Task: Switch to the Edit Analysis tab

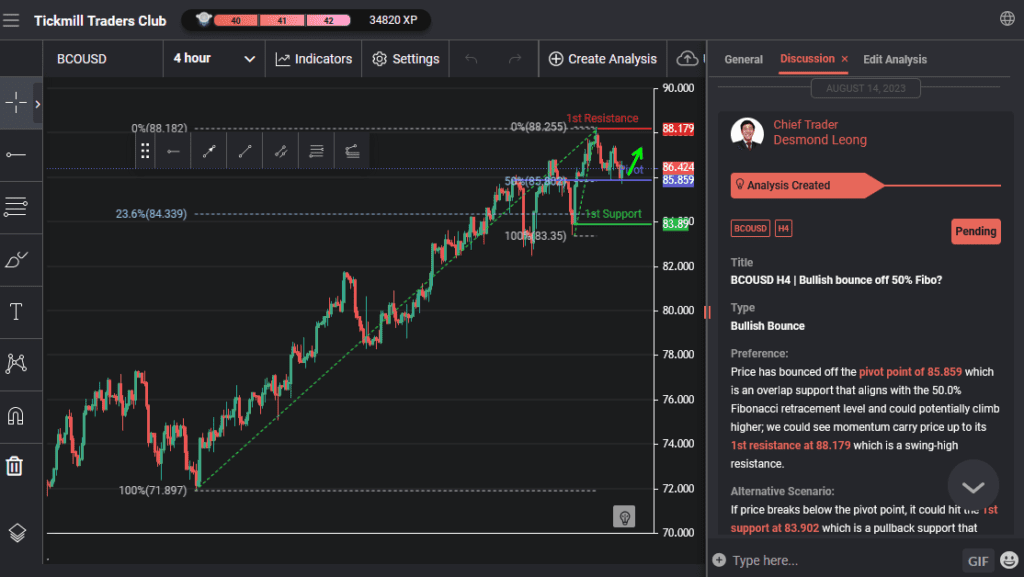Action: 895,59
